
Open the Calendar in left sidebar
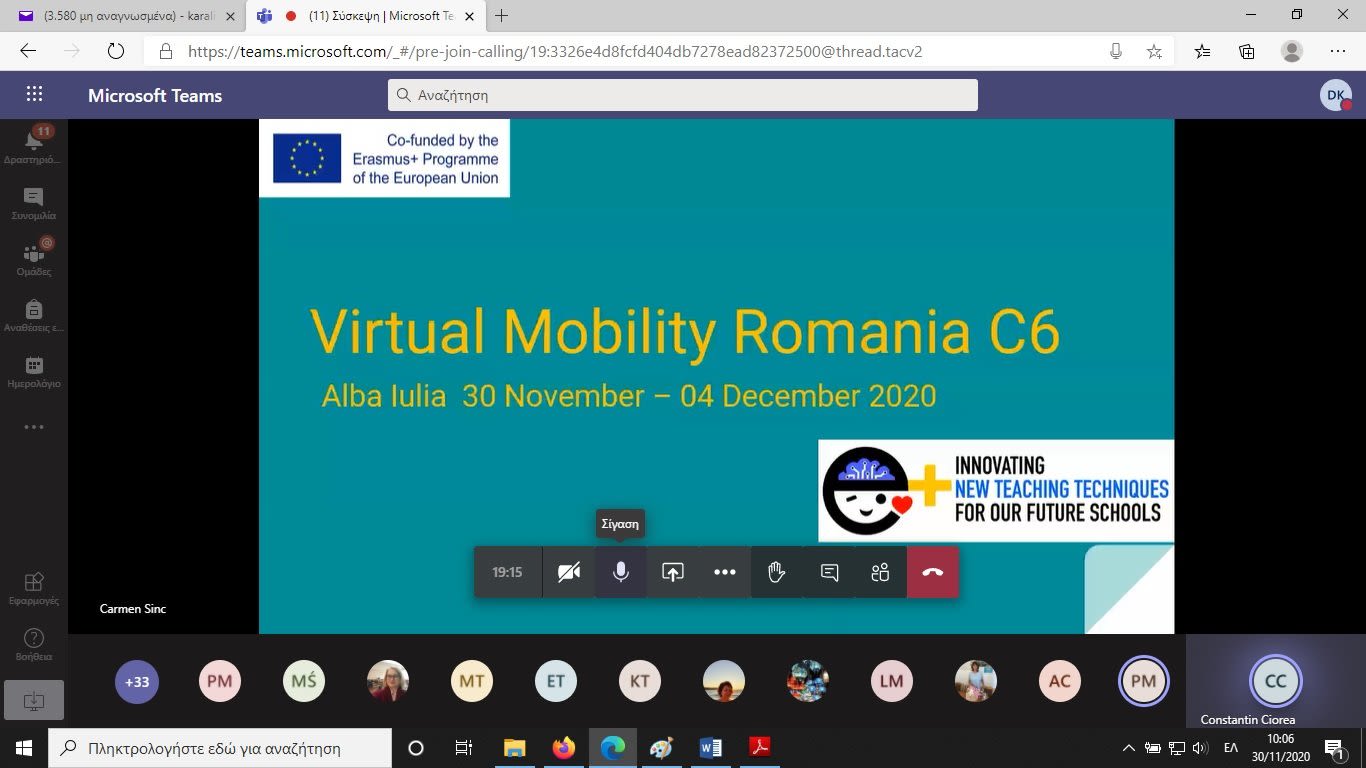(34, 370)
